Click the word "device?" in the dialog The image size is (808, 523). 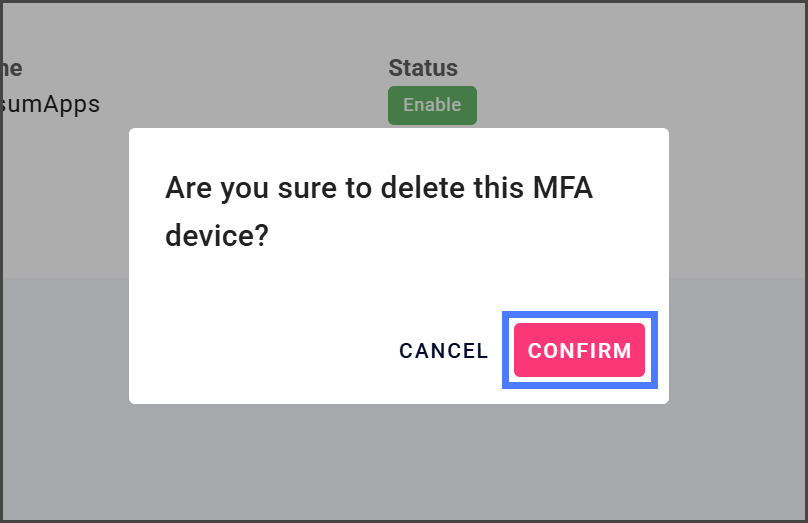coord(216,236)
